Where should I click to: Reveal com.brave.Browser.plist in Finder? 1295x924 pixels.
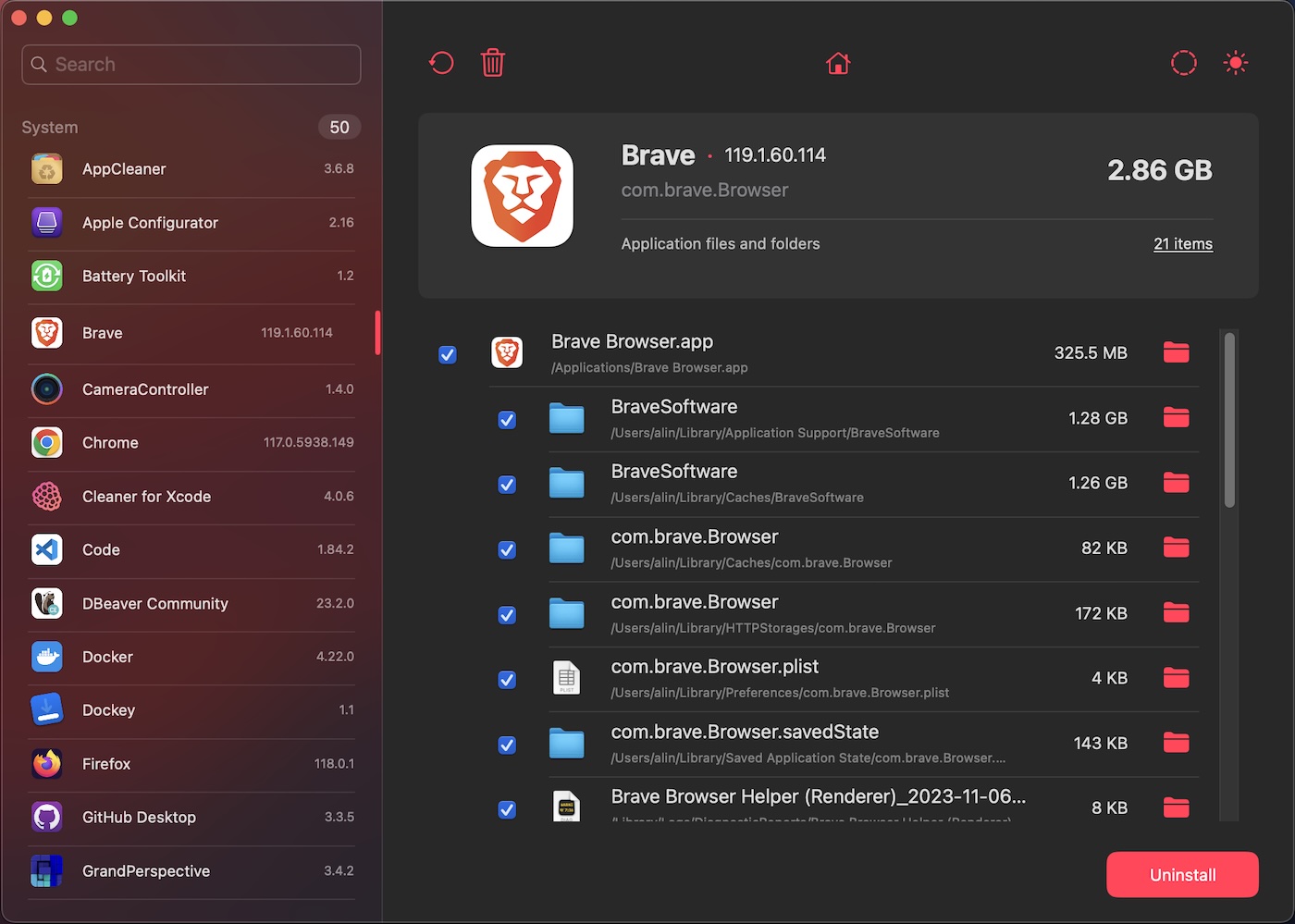click(1177, 678)
